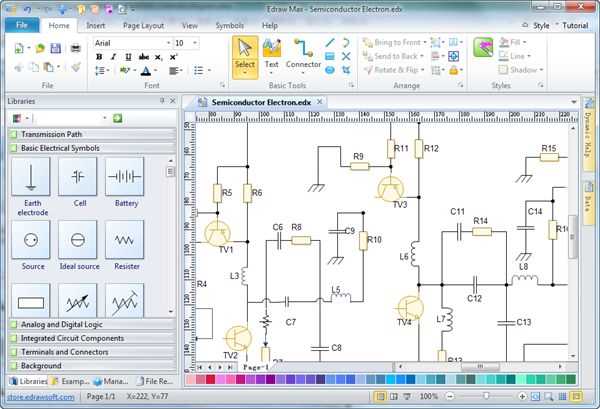Toggle the grid view in status bar
Screen dimensions: 600x409
[x=562, y=396]
